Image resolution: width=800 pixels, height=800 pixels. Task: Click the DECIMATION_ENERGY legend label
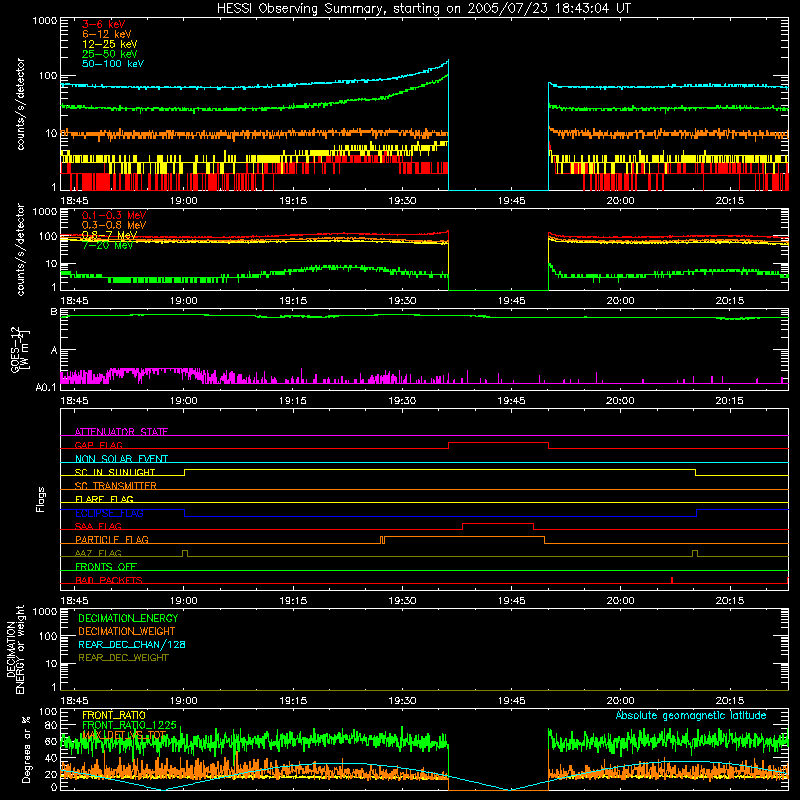pyautogui.click(x=128, y=618)
